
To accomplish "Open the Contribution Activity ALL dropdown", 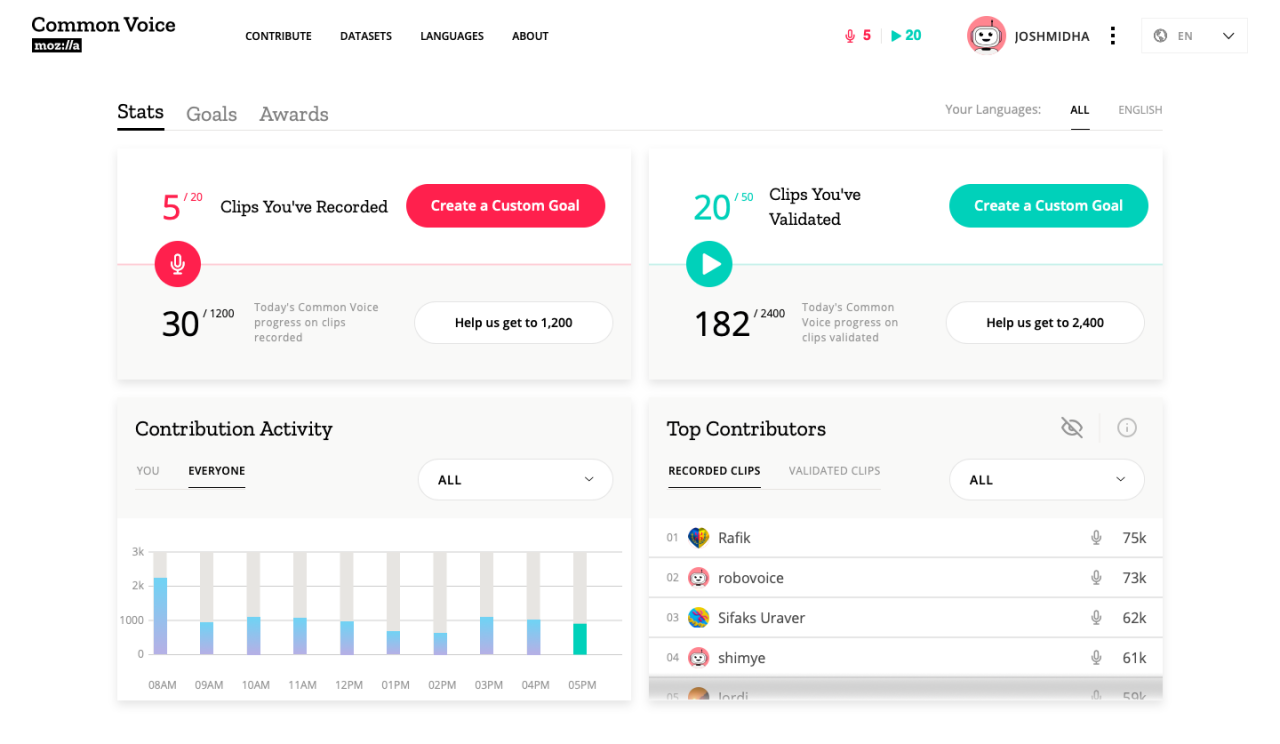I will (515, 480).
